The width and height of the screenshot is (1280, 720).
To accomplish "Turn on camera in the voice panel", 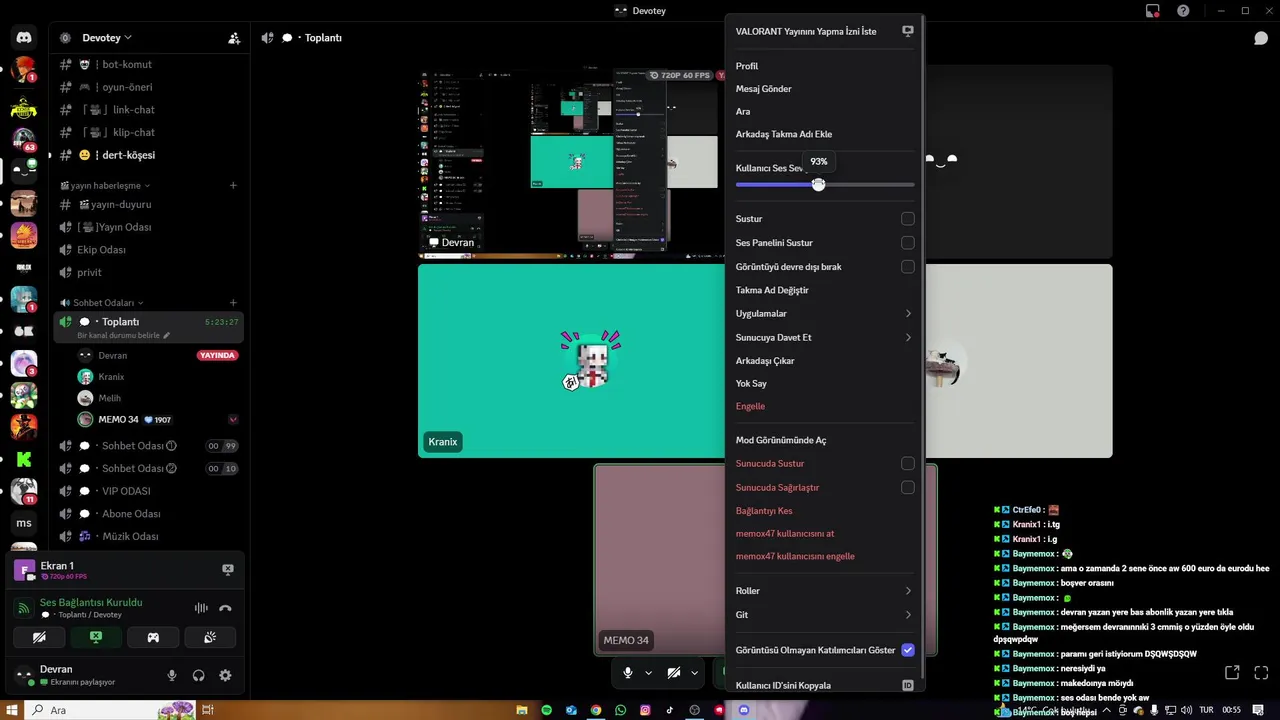I will [39, 637].
